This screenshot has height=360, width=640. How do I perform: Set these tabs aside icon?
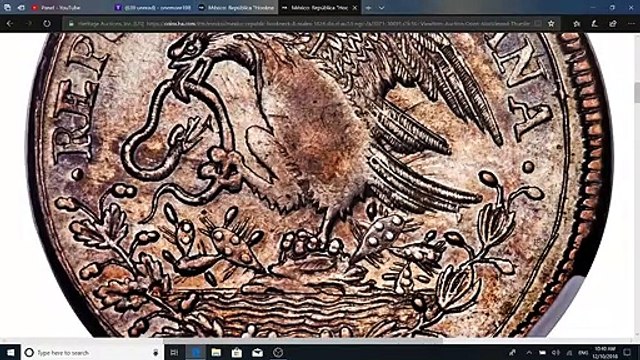pos(21,7)
